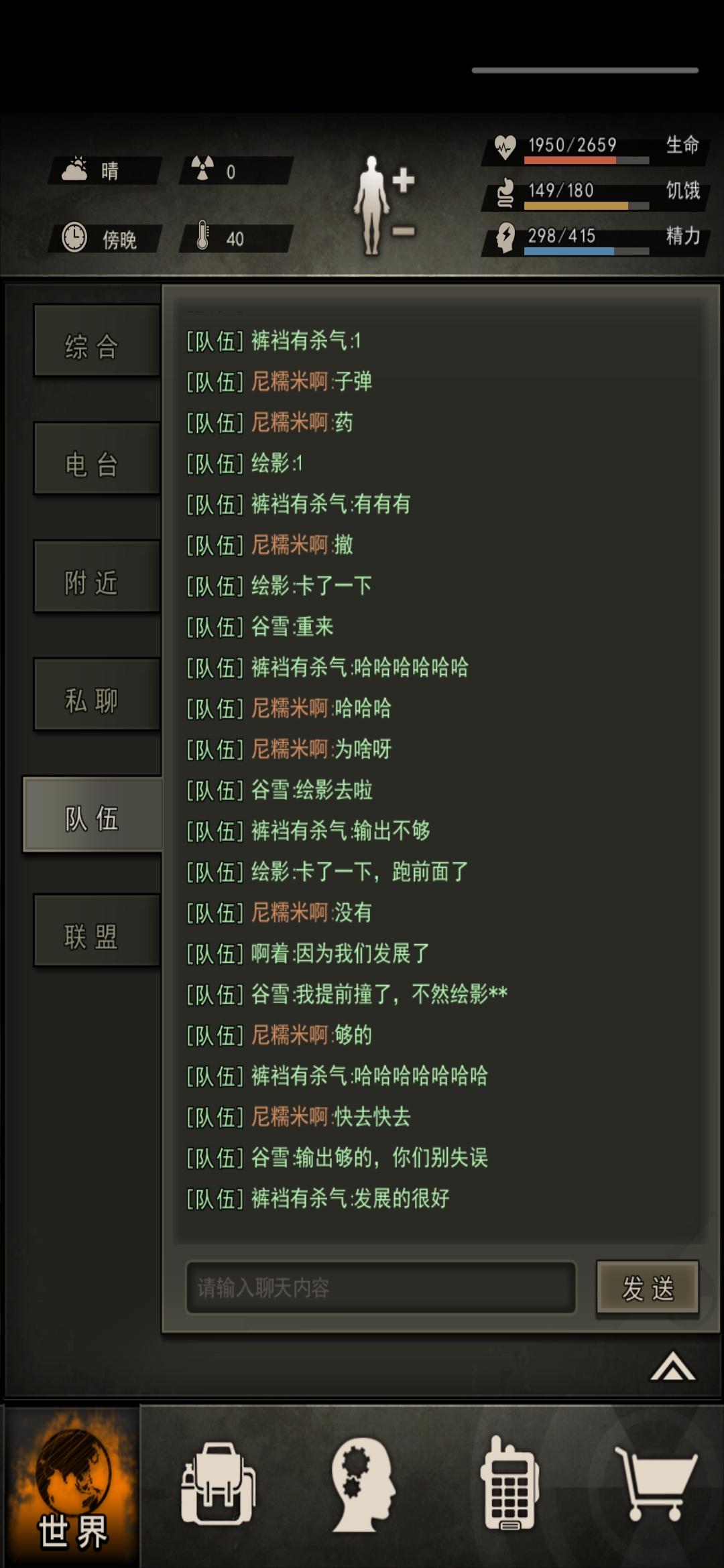
Task: Tap the clock time-of-day icon
Action: click(74, 237)
